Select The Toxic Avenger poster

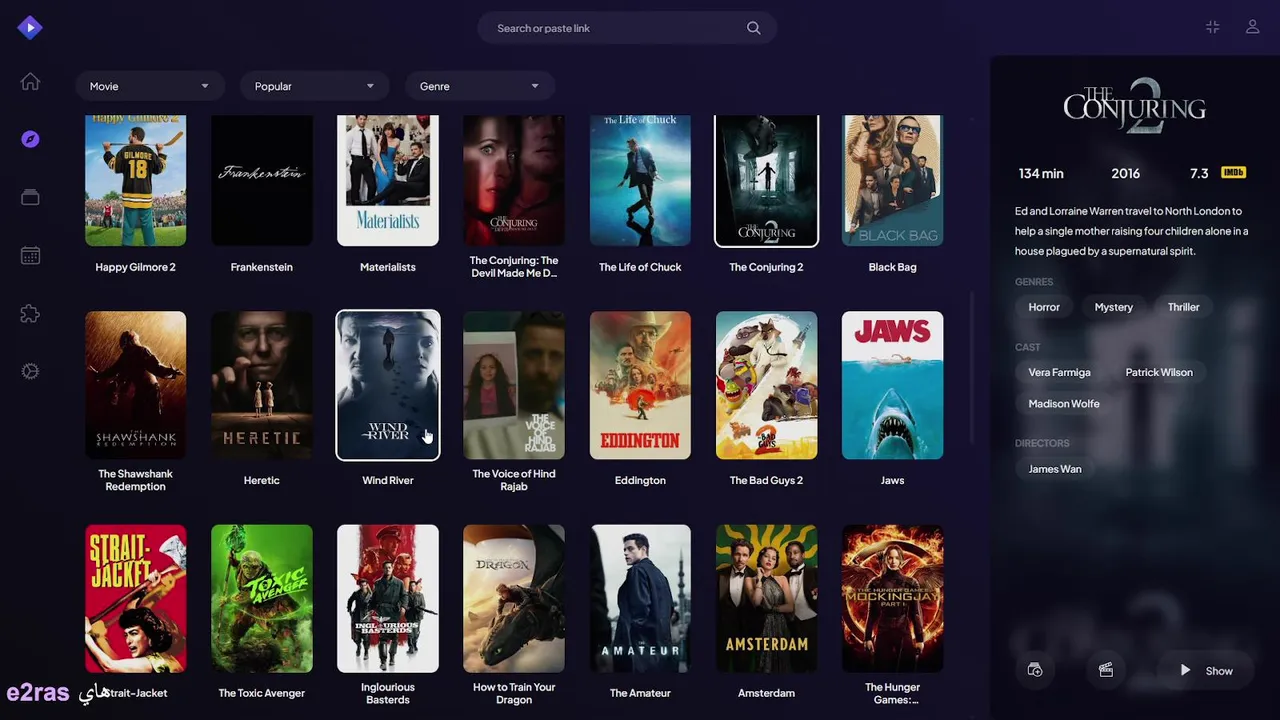click(x=262, y=598)
